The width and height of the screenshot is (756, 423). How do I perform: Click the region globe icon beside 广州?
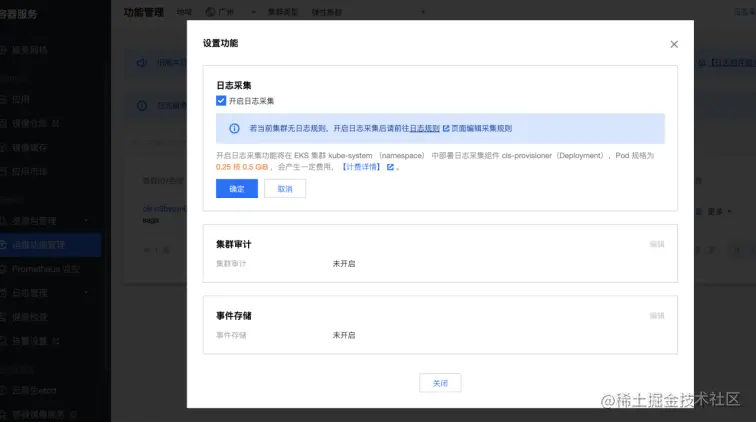210,12
